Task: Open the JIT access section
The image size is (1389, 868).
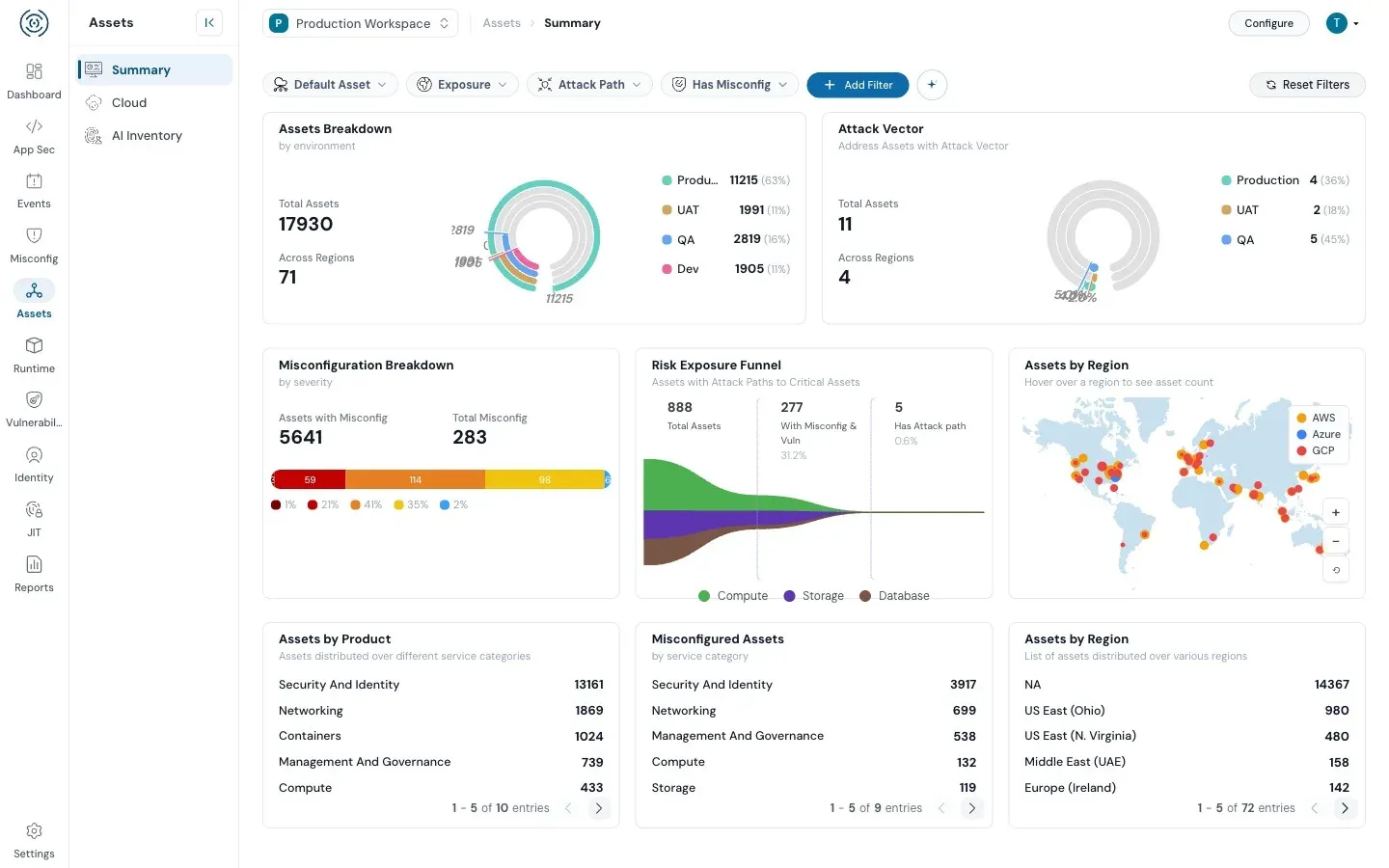Action: coord(34,519)
